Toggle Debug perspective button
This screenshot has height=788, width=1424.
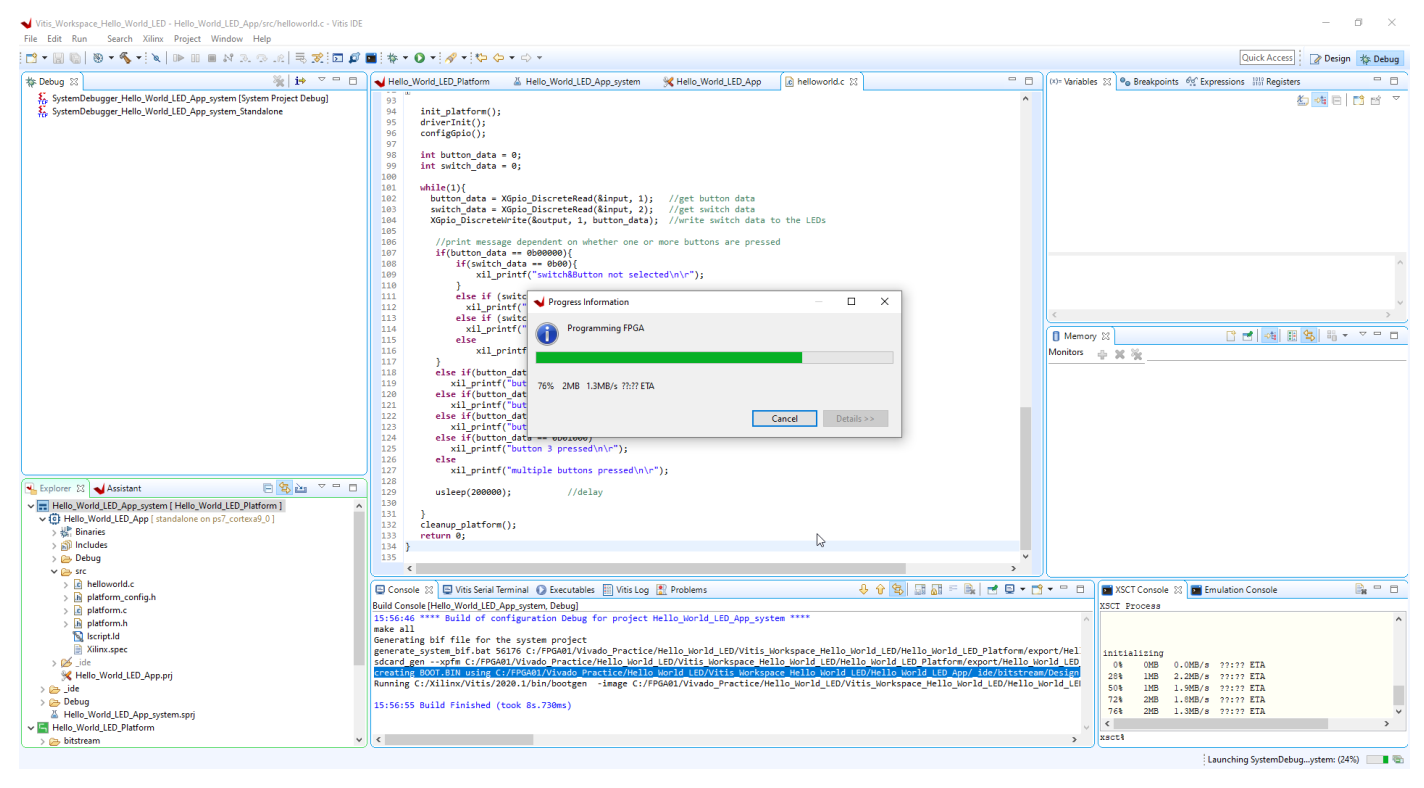tap(1379, 58)
